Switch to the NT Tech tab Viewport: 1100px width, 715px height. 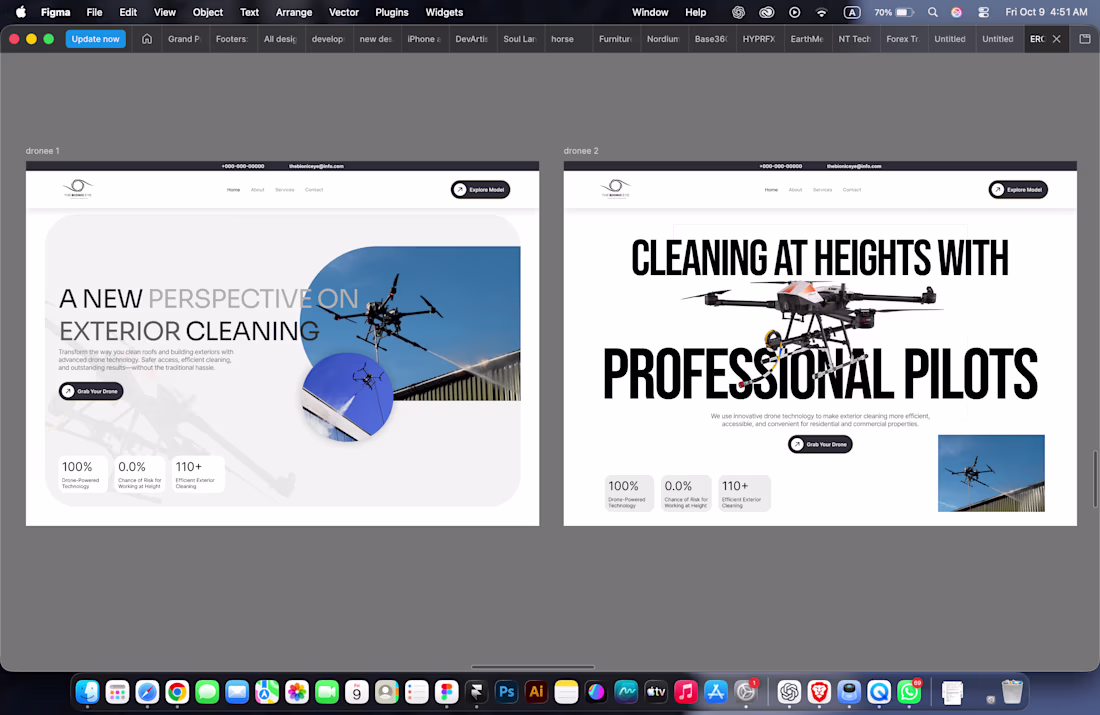click(x=854, y=39)
